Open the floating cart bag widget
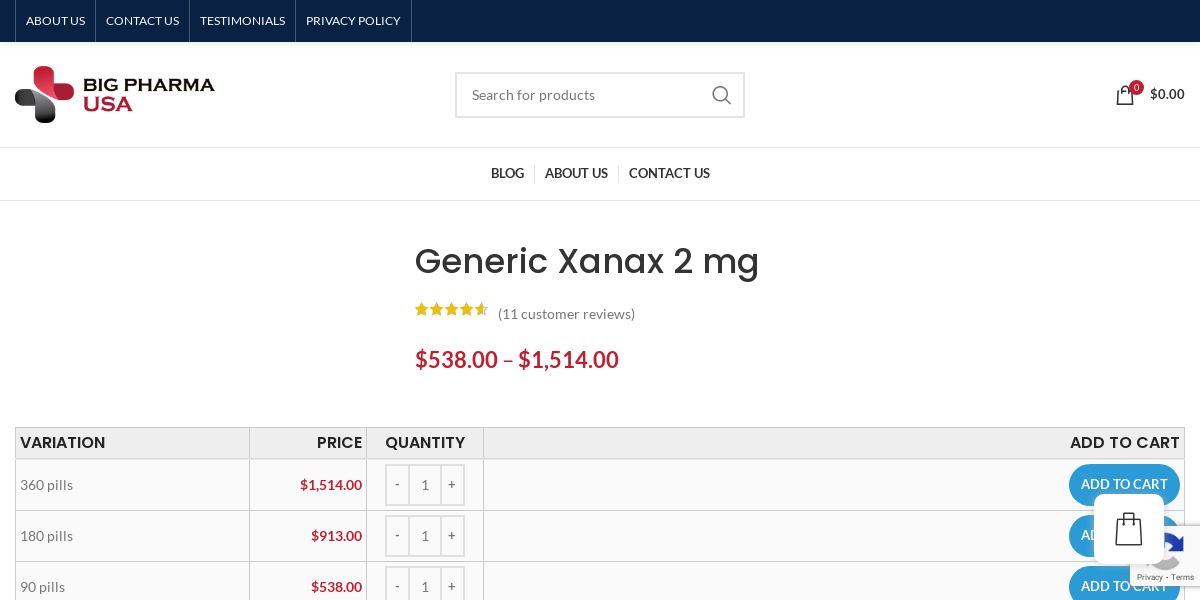 [x=1128, y=529]
